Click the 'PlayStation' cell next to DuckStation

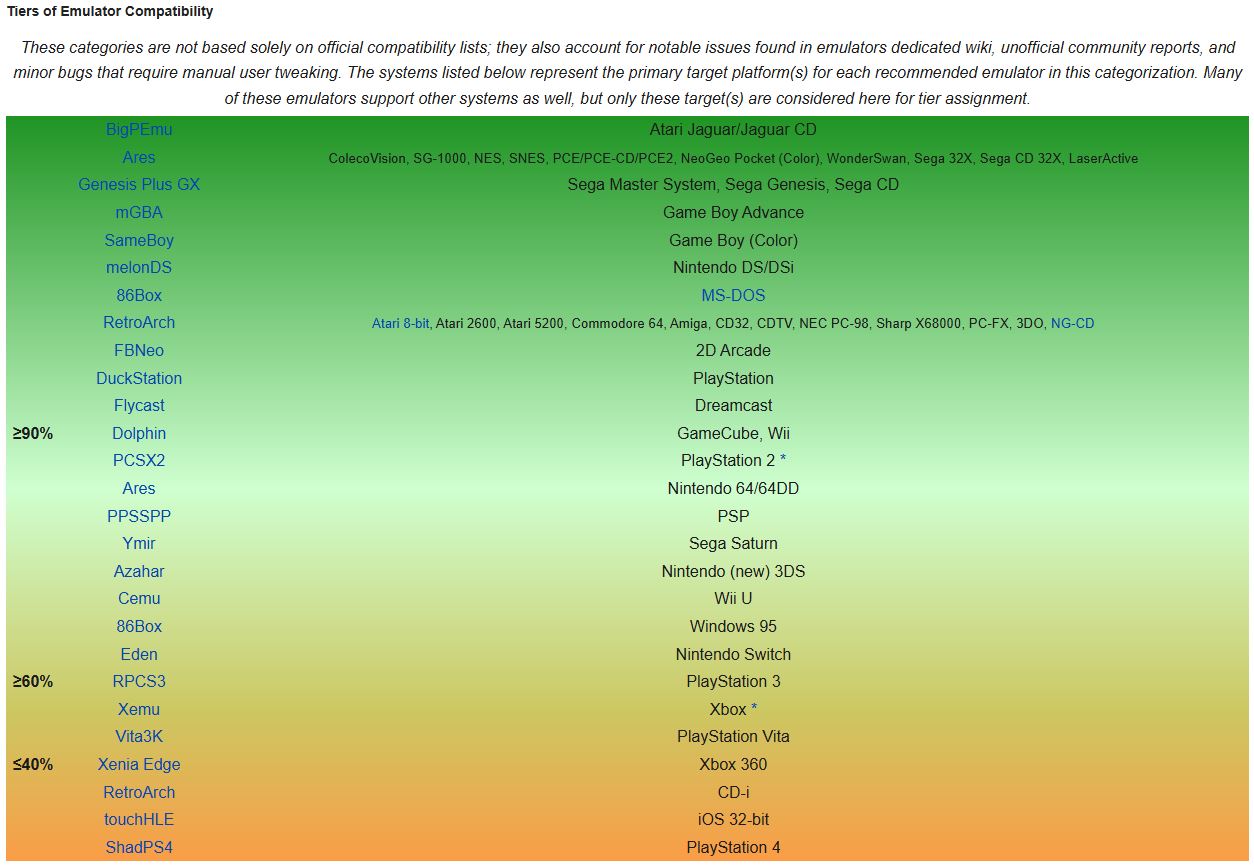(x=733, y=378)
